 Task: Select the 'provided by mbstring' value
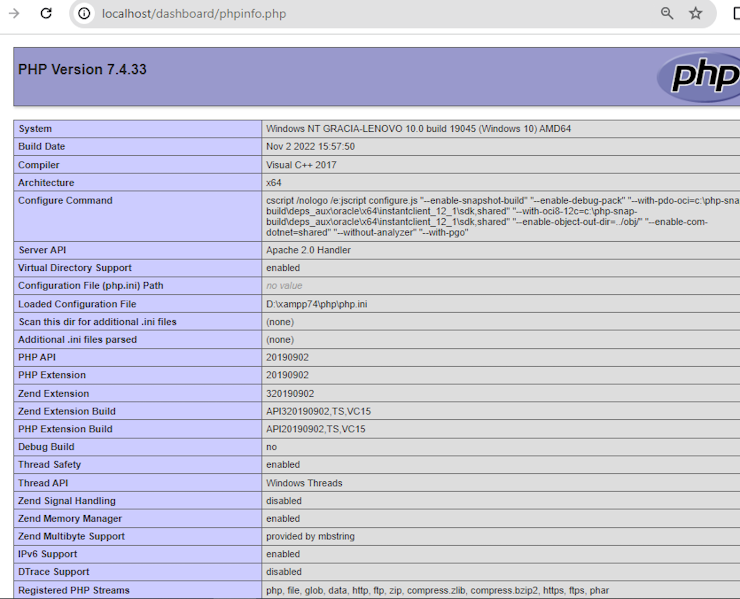[x=310, y=537]
